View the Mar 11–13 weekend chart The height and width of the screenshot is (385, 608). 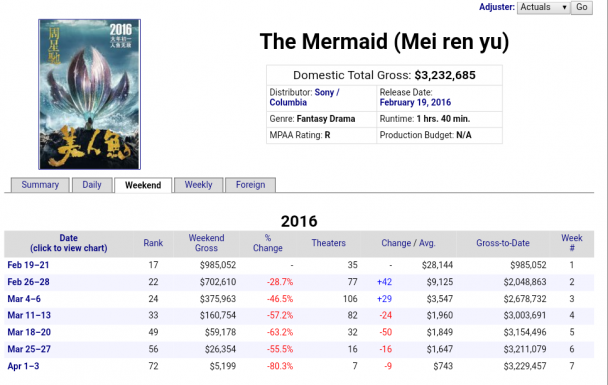(29, 315)
